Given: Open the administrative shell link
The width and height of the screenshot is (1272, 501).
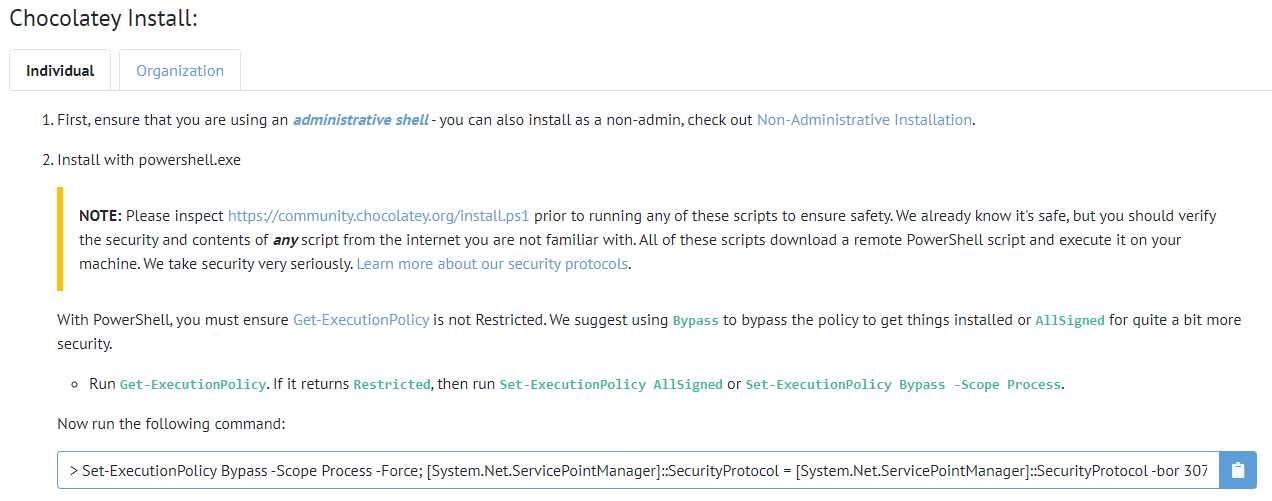Looking at the screenshot, I should 361,120.
